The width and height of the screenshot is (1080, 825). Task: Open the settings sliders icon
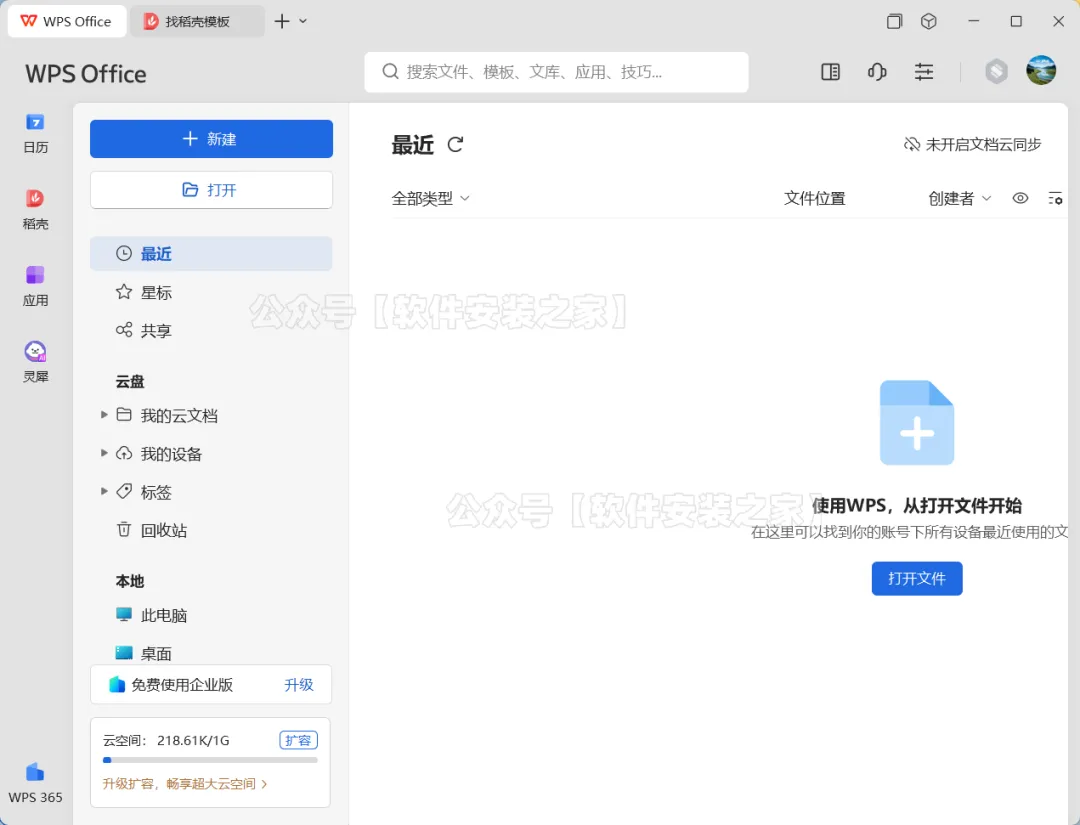pos(924,72)
